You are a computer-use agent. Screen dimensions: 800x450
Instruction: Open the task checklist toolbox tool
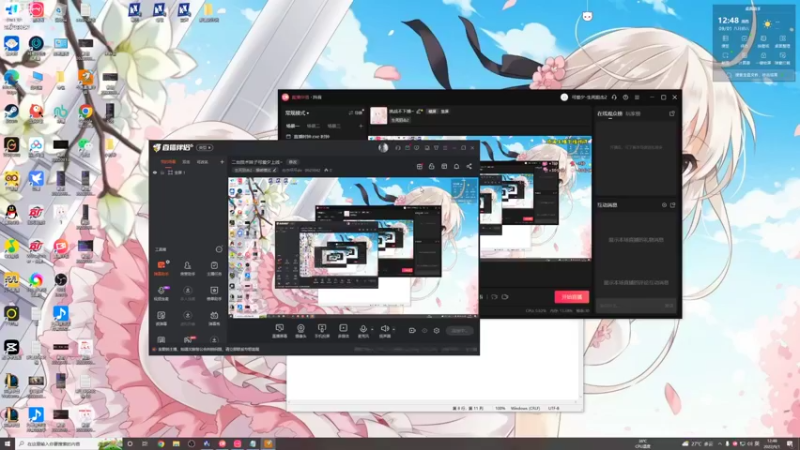[x=214, y=268]
